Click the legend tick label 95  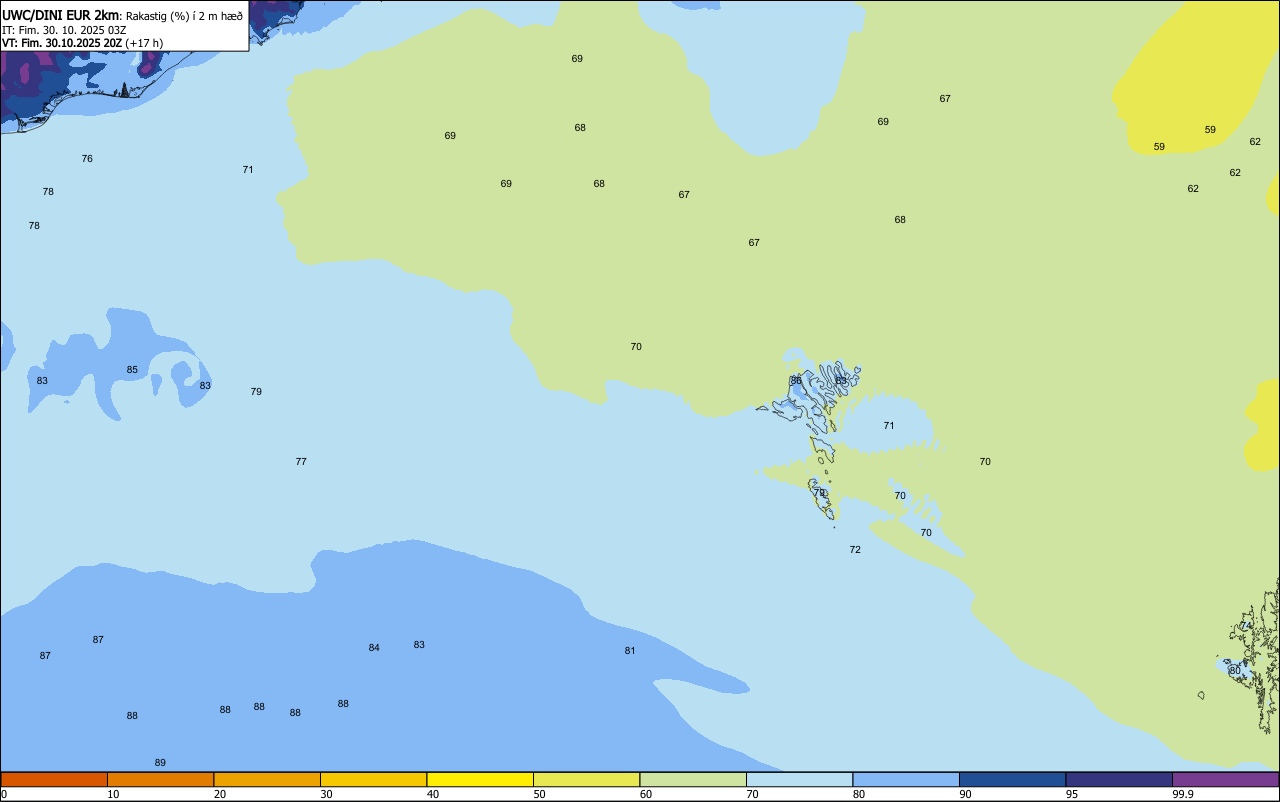(1072, 794)
